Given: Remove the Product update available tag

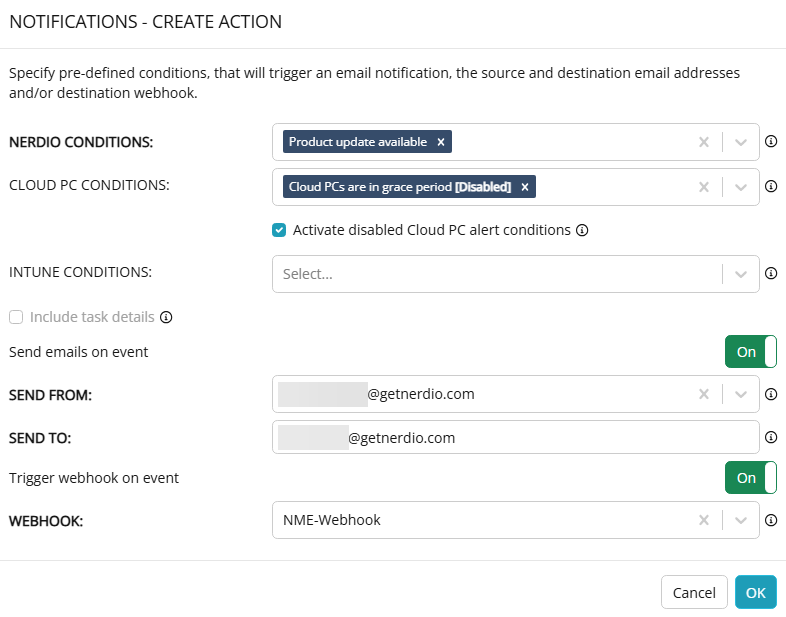Looking at the screenshot, I should tap(441, 142).
